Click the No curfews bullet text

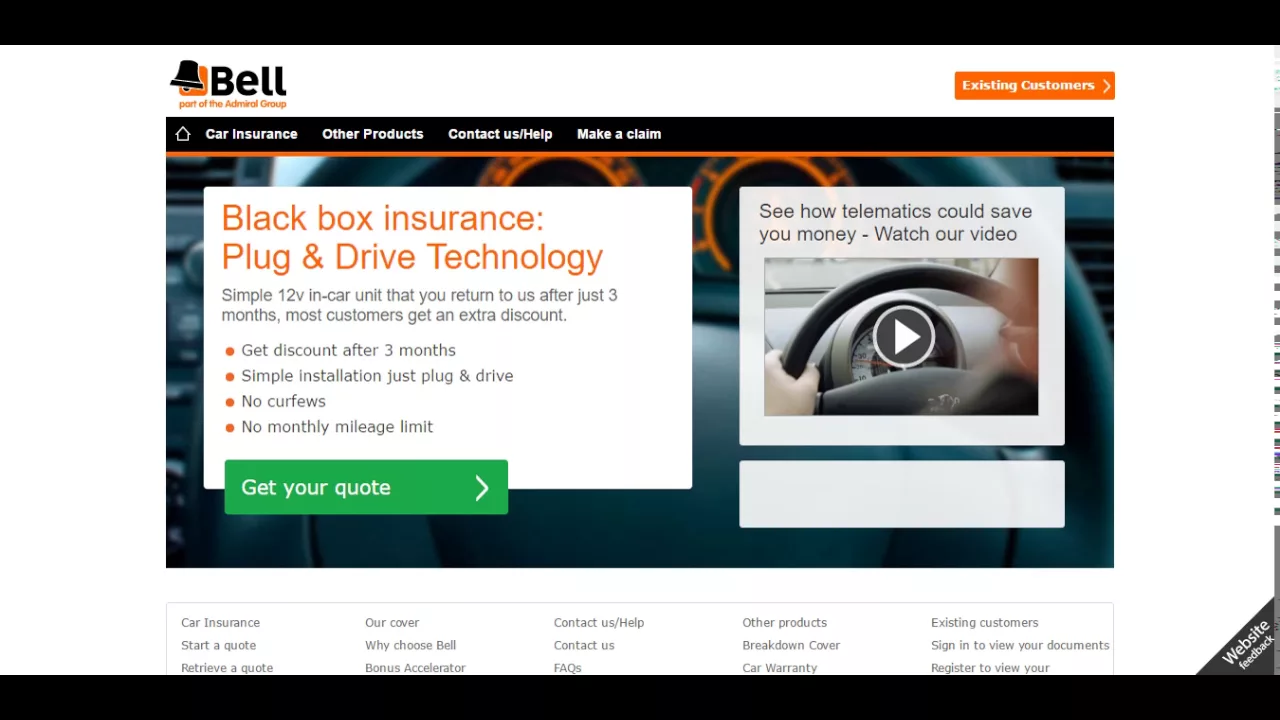pos(283,401)
